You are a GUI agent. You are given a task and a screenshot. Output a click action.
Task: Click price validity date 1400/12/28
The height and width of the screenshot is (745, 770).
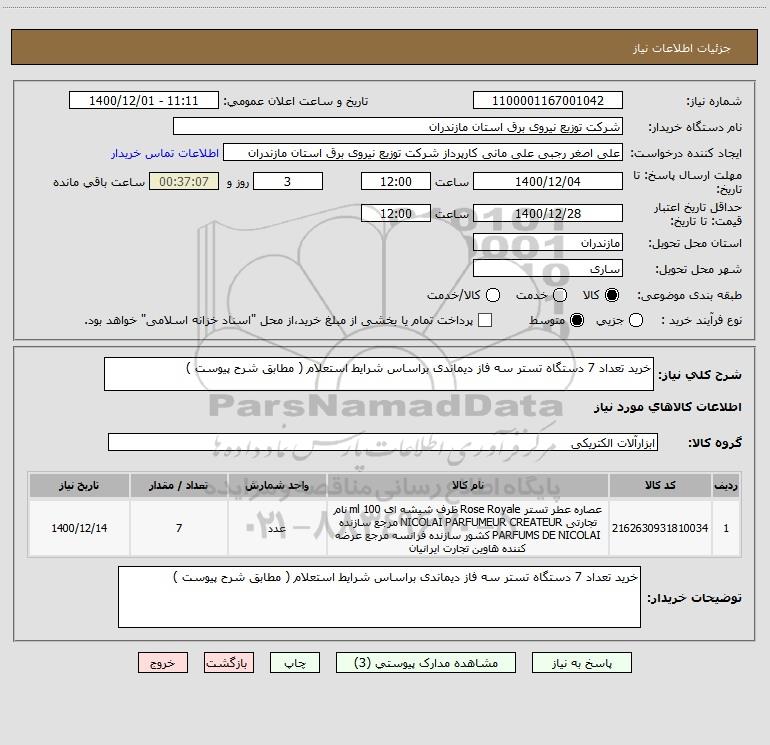click(548, 213)
